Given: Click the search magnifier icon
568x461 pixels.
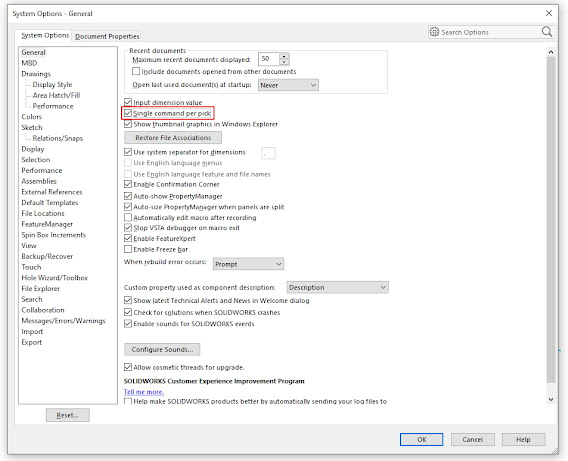Looking at the screenshot, I should (547, 32).
